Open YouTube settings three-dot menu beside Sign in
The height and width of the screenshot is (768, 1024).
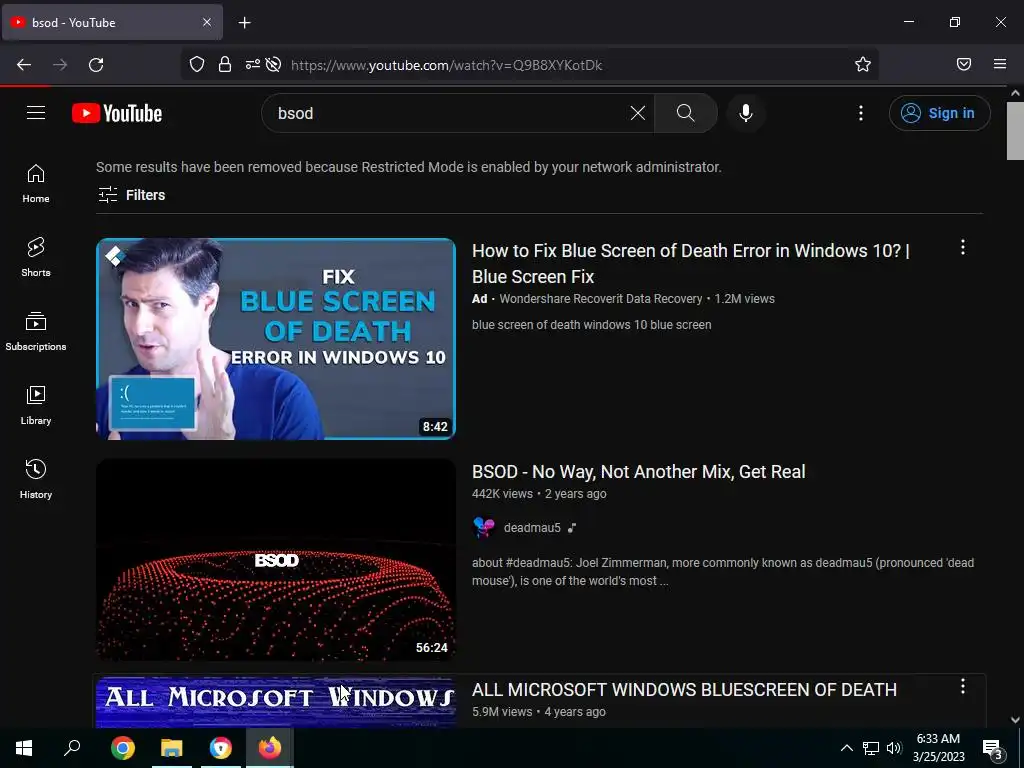[x=861, y=113]
